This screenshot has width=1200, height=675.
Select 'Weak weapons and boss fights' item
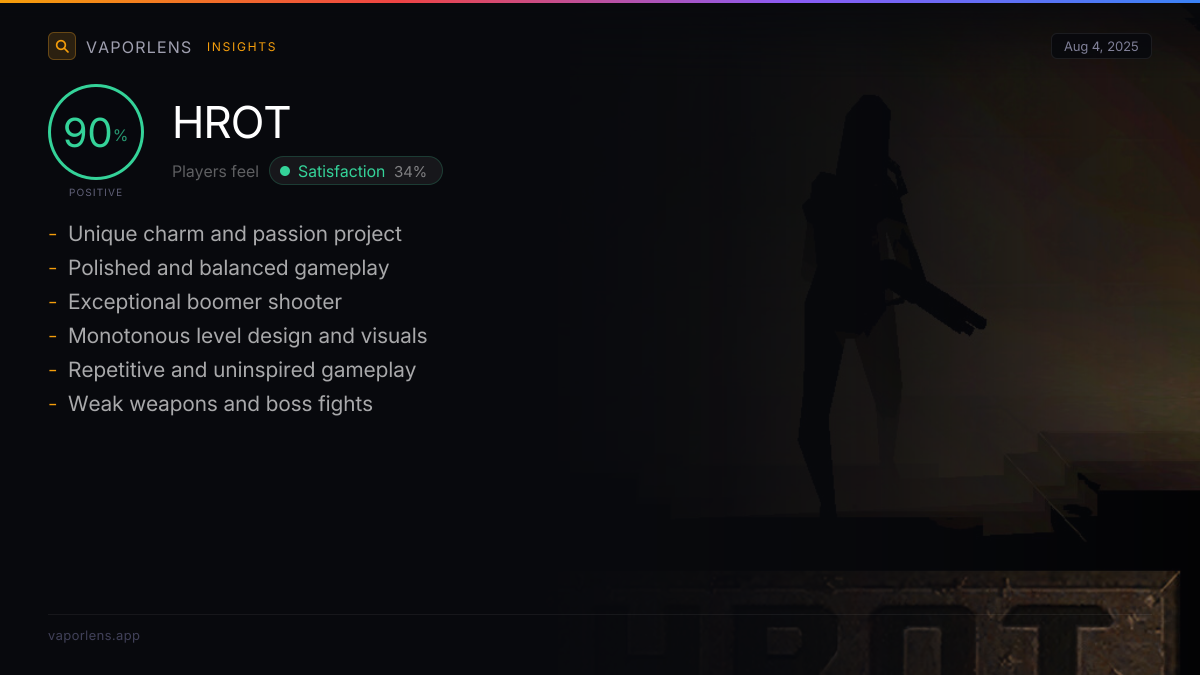[x=220, y=404]
